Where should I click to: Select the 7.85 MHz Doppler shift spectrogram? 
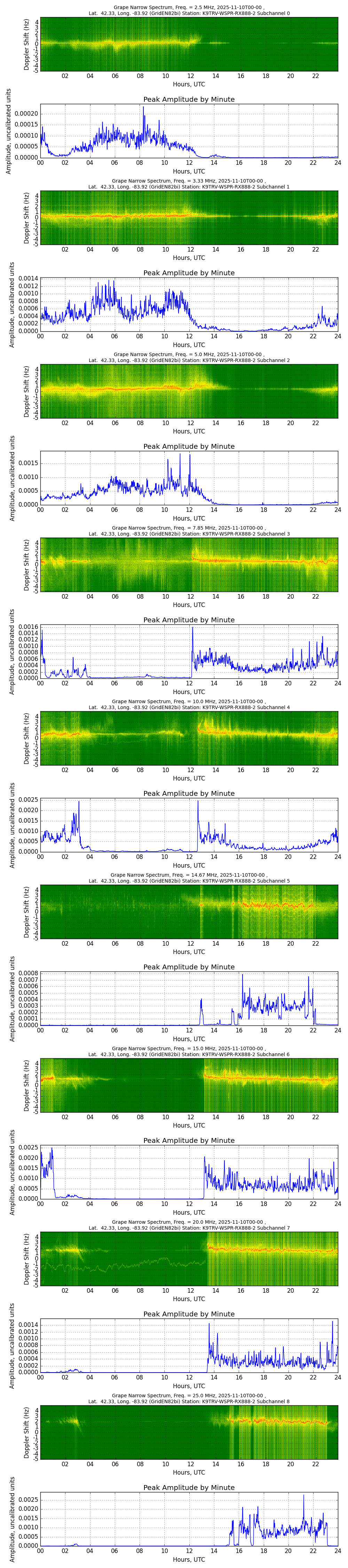click(189, 565)
